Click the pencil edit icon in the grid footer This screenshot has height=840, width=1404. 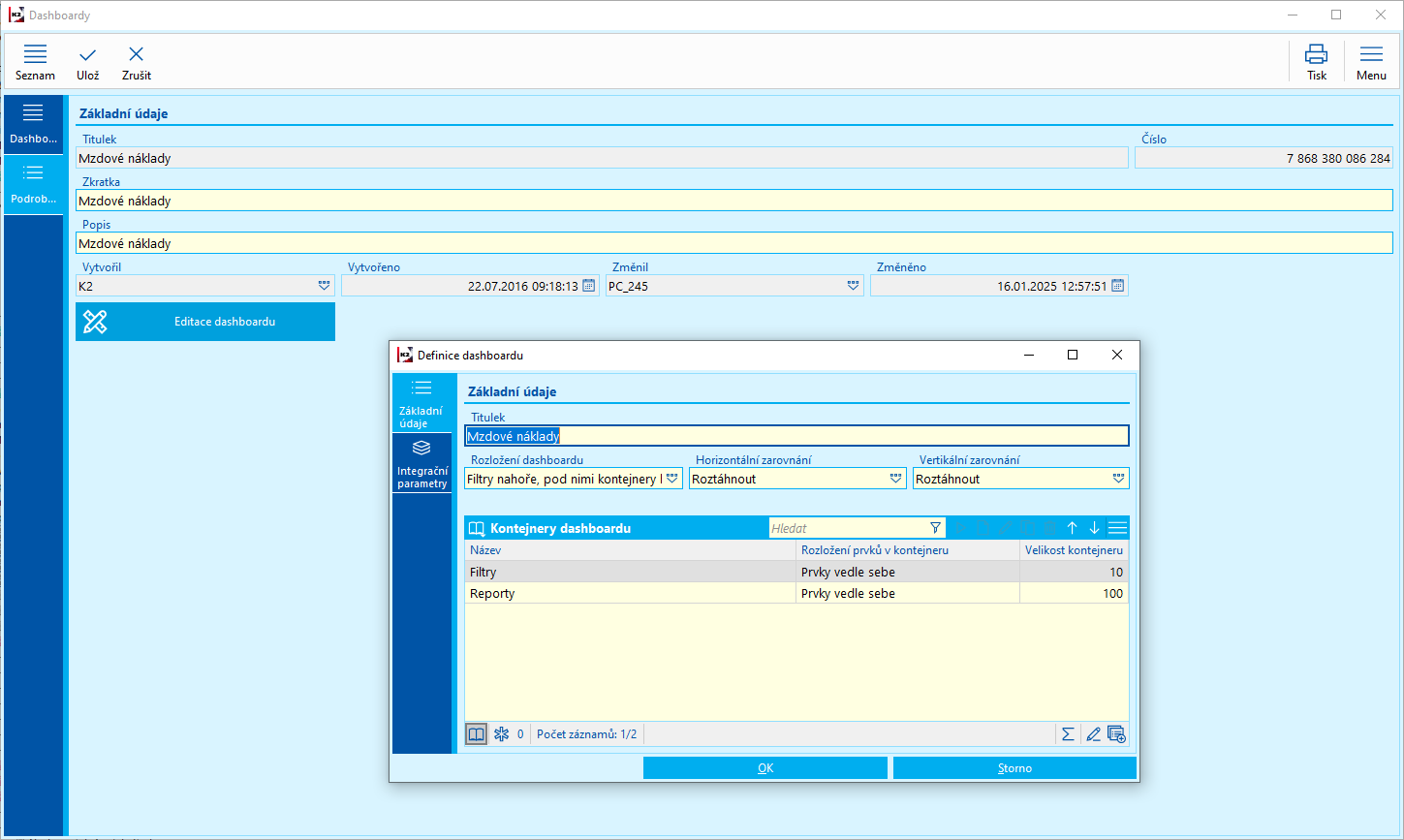click(1093, 734)
